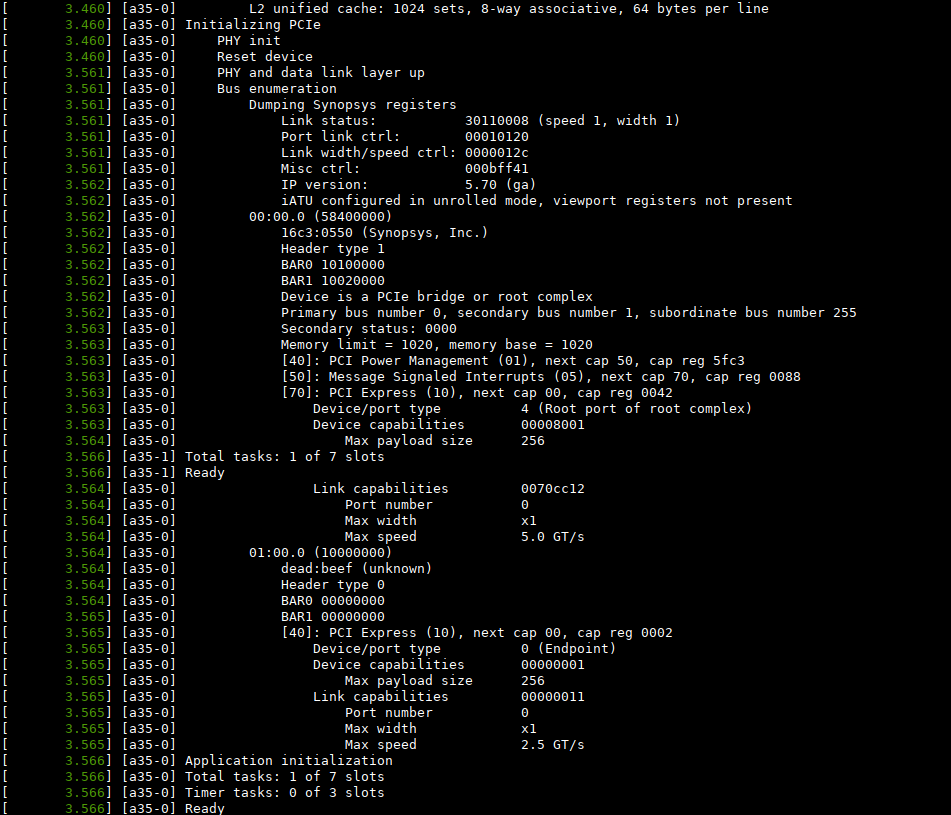This screenshot has height=815, width=951.
Task: Click the 'dead:beef (unknown)' device ID
Action: coord(356,568)
